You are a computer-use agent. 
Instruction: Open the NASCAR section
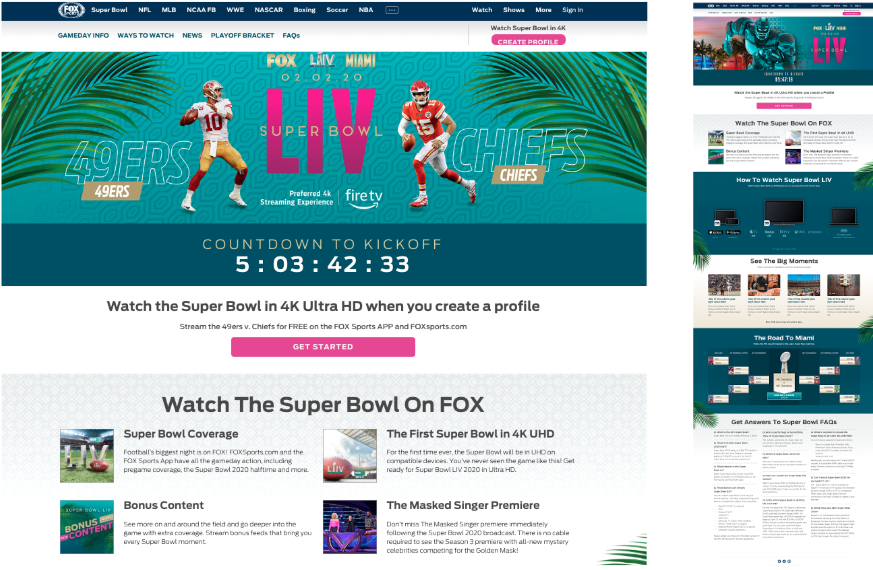tap(268, 10)
